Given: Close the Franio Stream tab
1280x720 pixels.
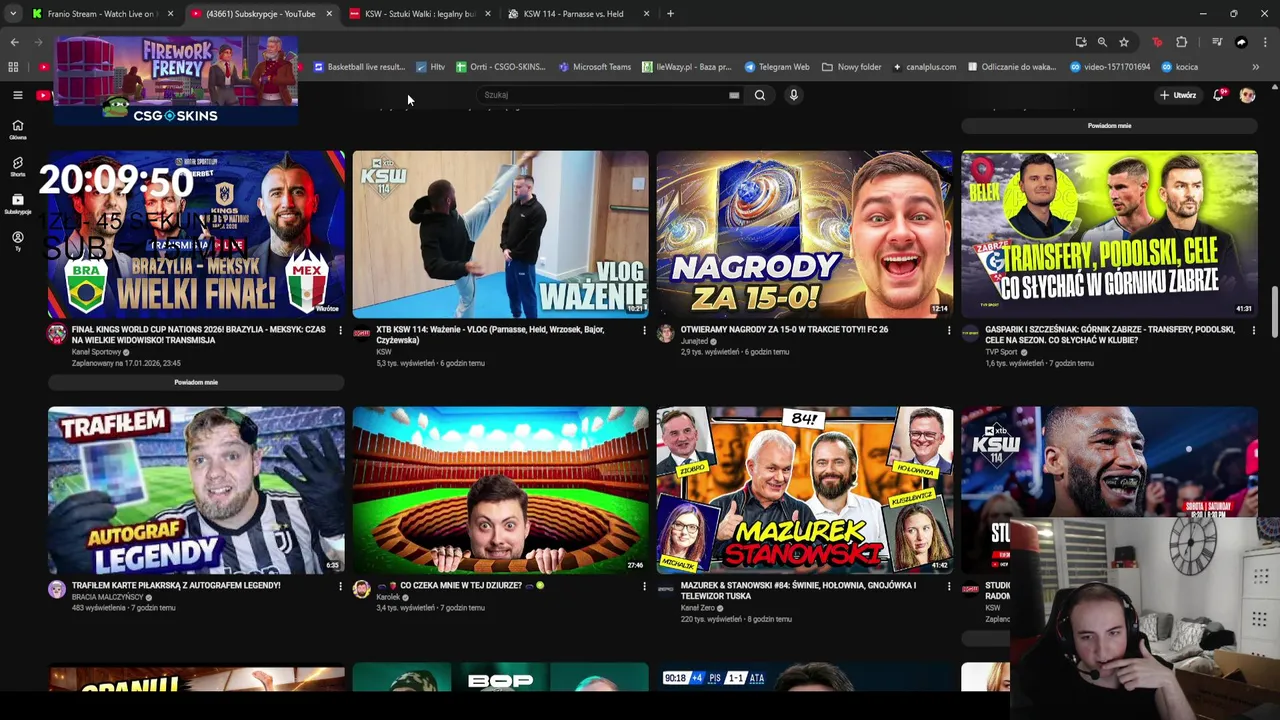Looking at the screenshot, I should click(x=170, y=14).
